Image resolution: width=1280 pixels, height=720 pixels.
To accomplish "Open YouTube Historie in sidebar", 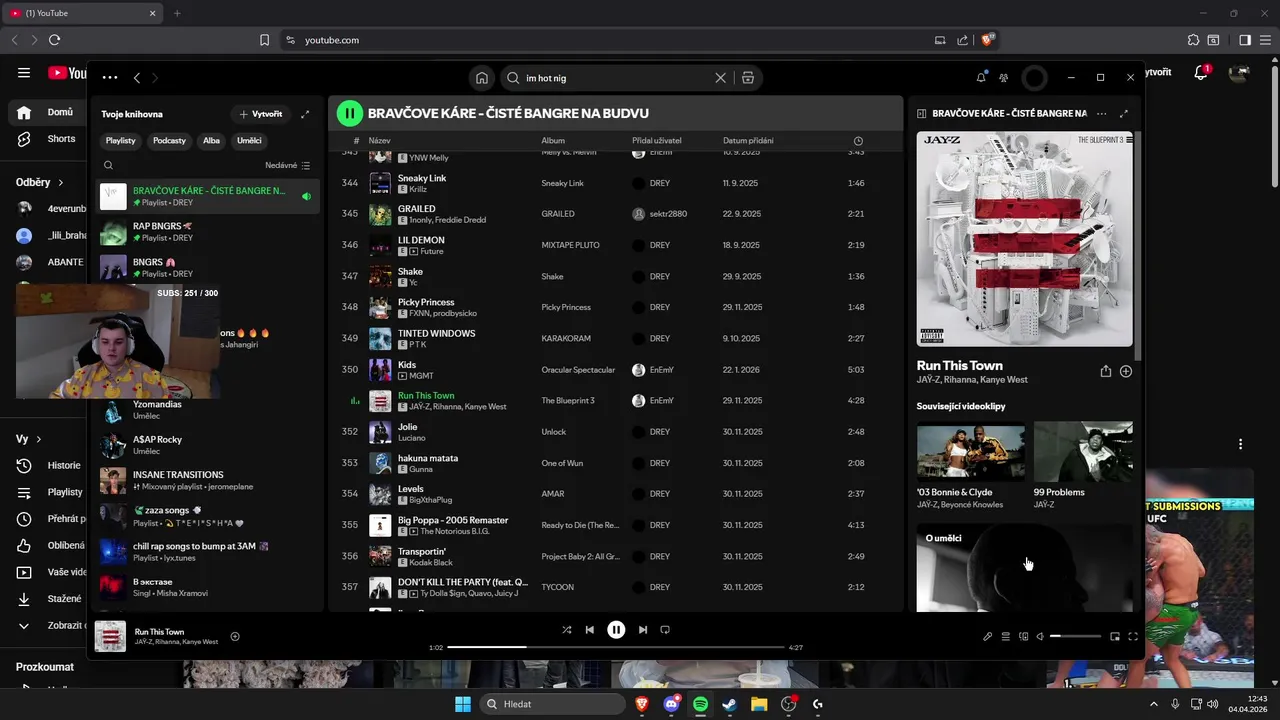I will (48, 465).
